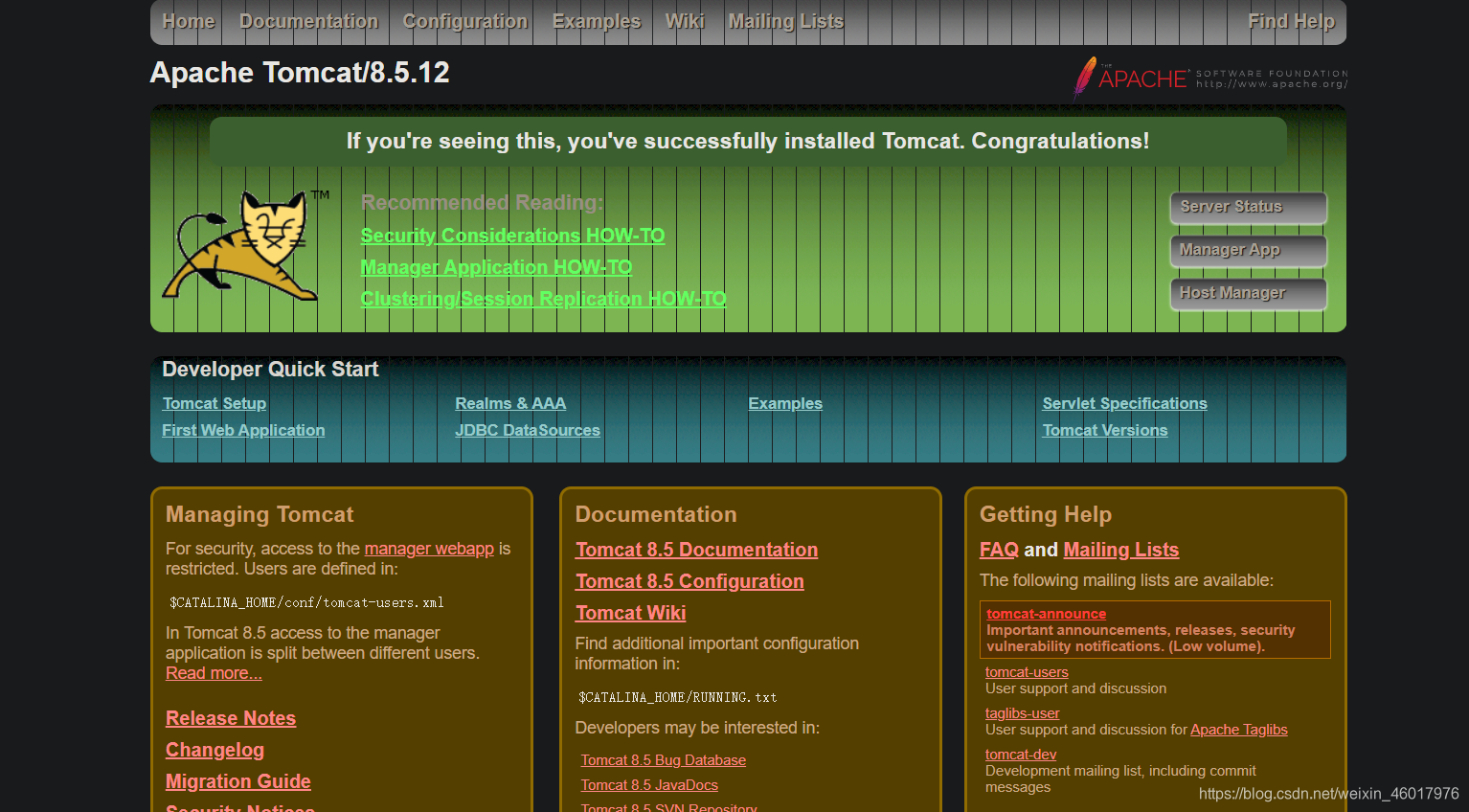
Task: Open Tomcat 8.5 JavaDocs link
Action: click(649, 785)
